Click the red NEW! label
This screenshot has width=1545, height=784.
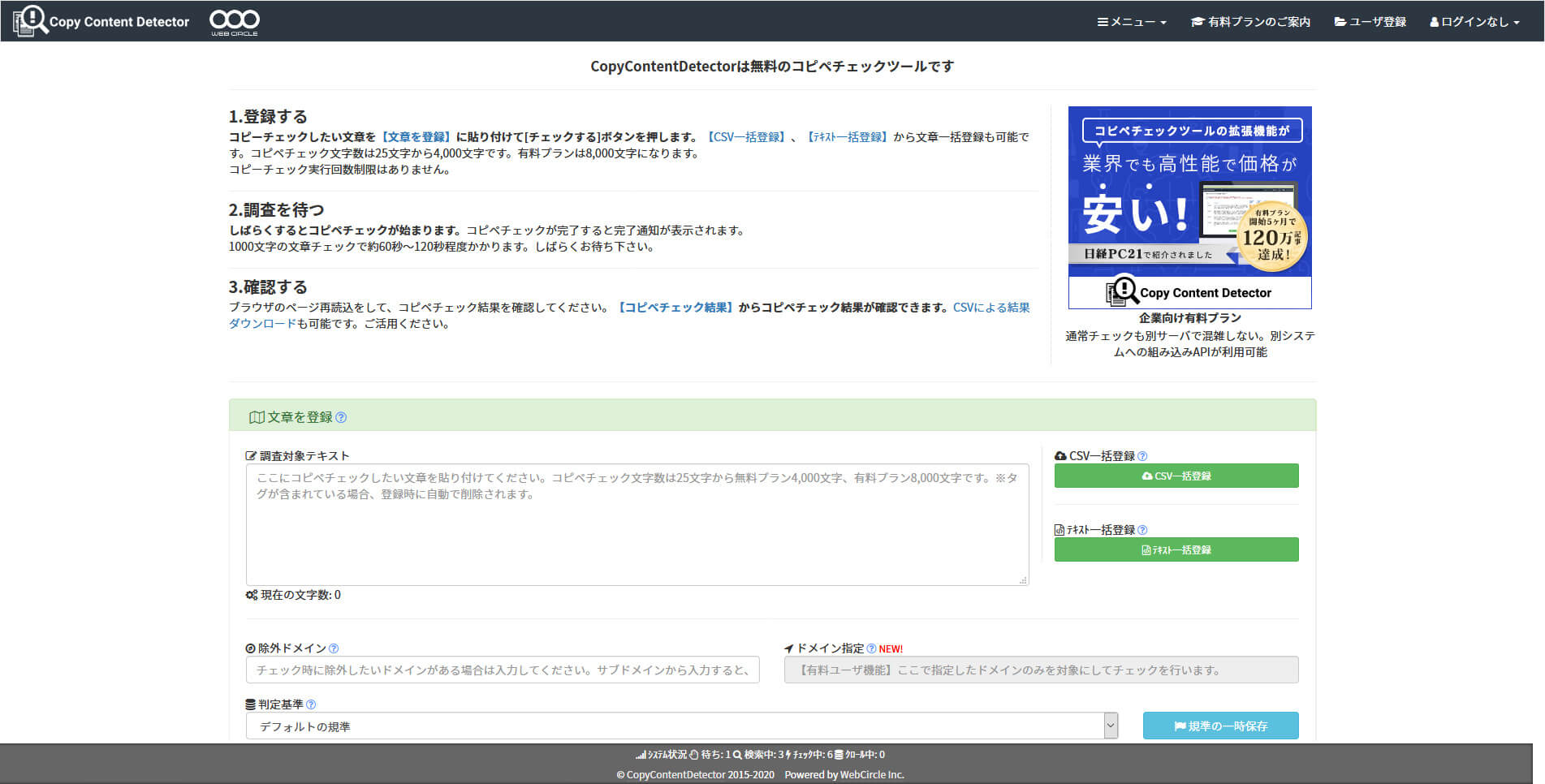[891, 649]
